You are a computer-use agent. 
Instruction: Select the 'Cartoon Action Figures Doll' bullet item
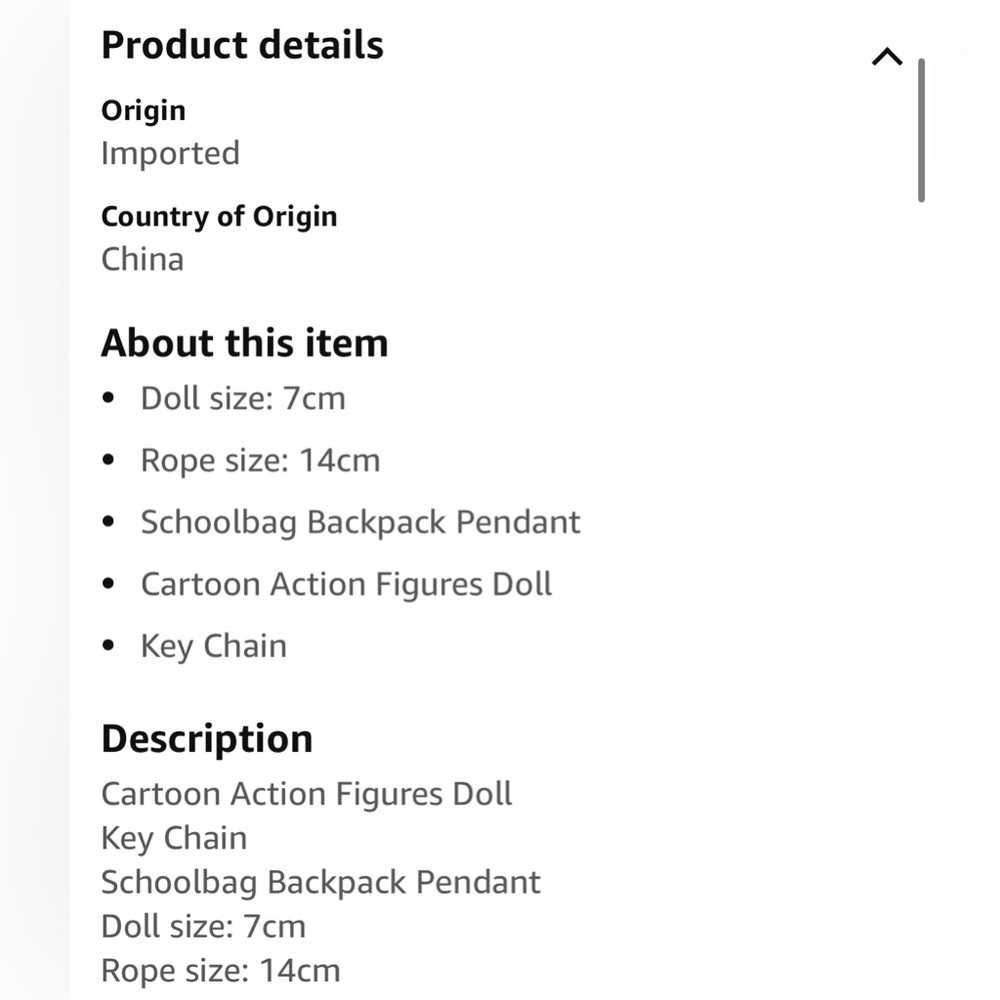pos(346,584)
